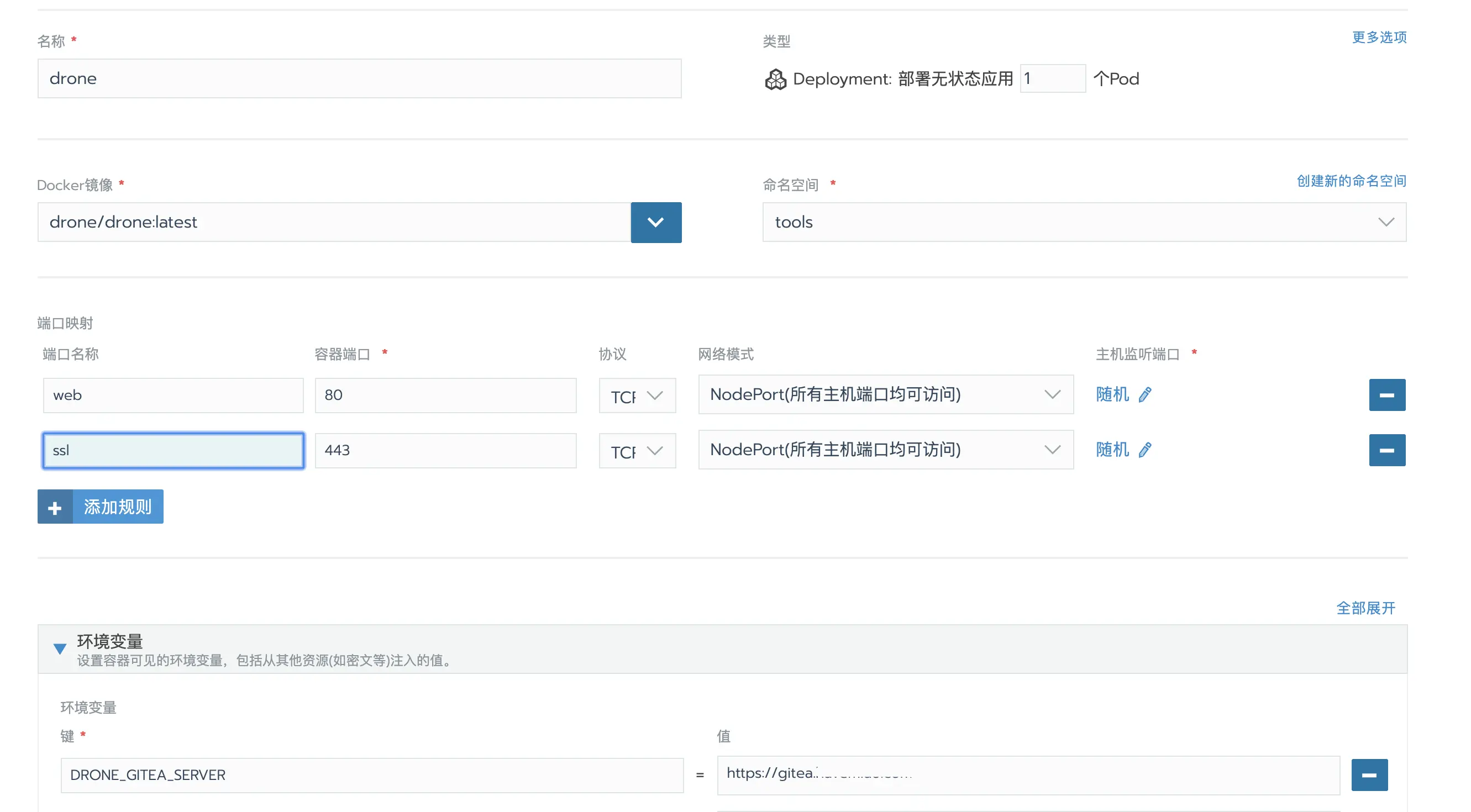Remove the web port mapping row
The height and width of the screenshot is (812, 1471).
coord(1386,395)
